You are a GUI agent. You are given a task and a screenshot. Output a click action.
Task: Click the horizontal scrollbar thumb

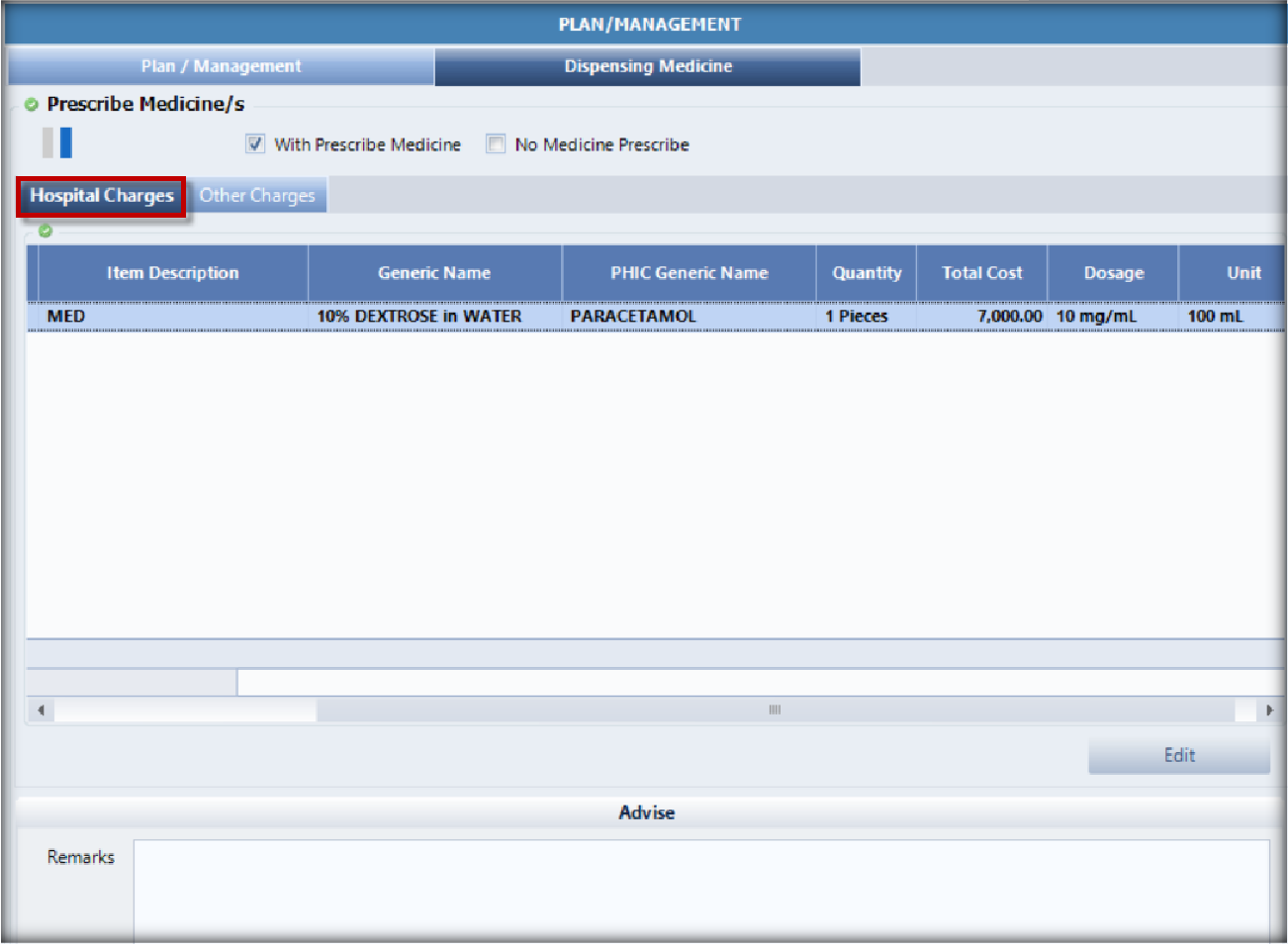tap(775, 710)
